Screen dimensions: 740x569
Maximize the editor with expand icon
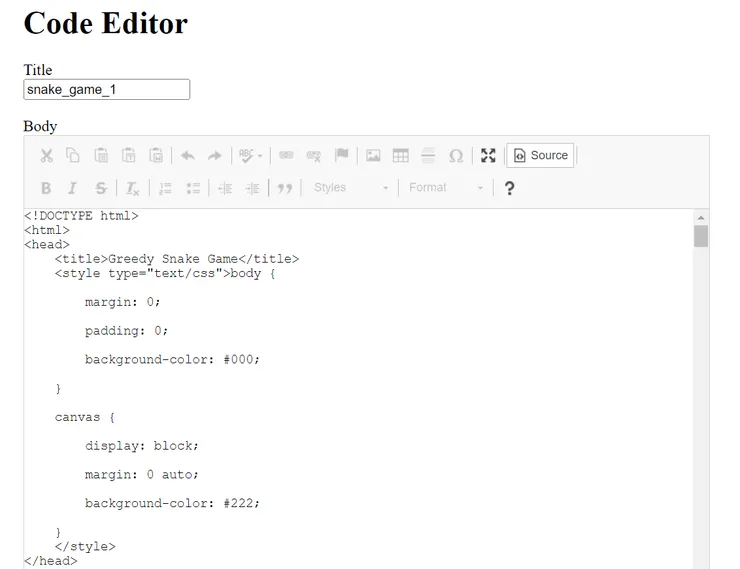pyautogui.click(x=488, y=156)
